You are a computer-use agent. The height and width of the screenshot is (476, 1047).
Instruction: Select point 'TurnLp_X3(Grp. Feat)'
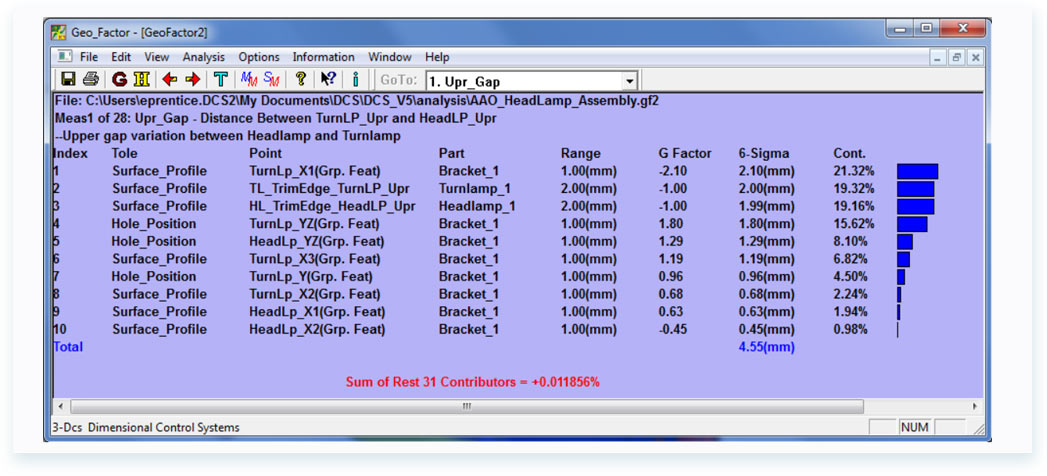pyautogui.click(x=315, y=259)
